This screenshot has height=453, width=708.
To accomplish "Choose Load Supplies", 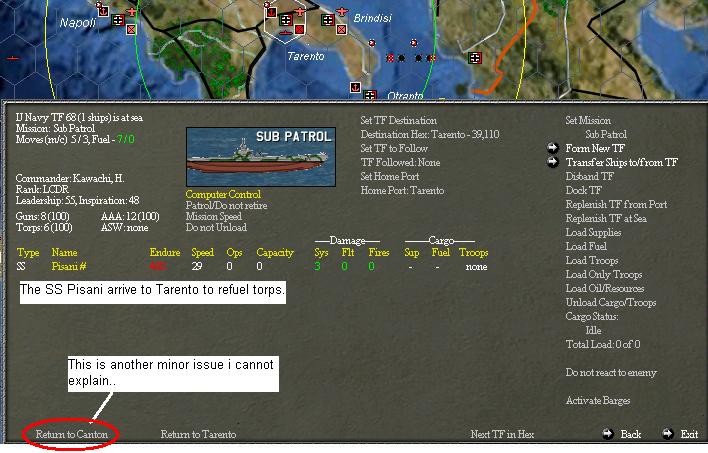I will click(x=593, y=232).
